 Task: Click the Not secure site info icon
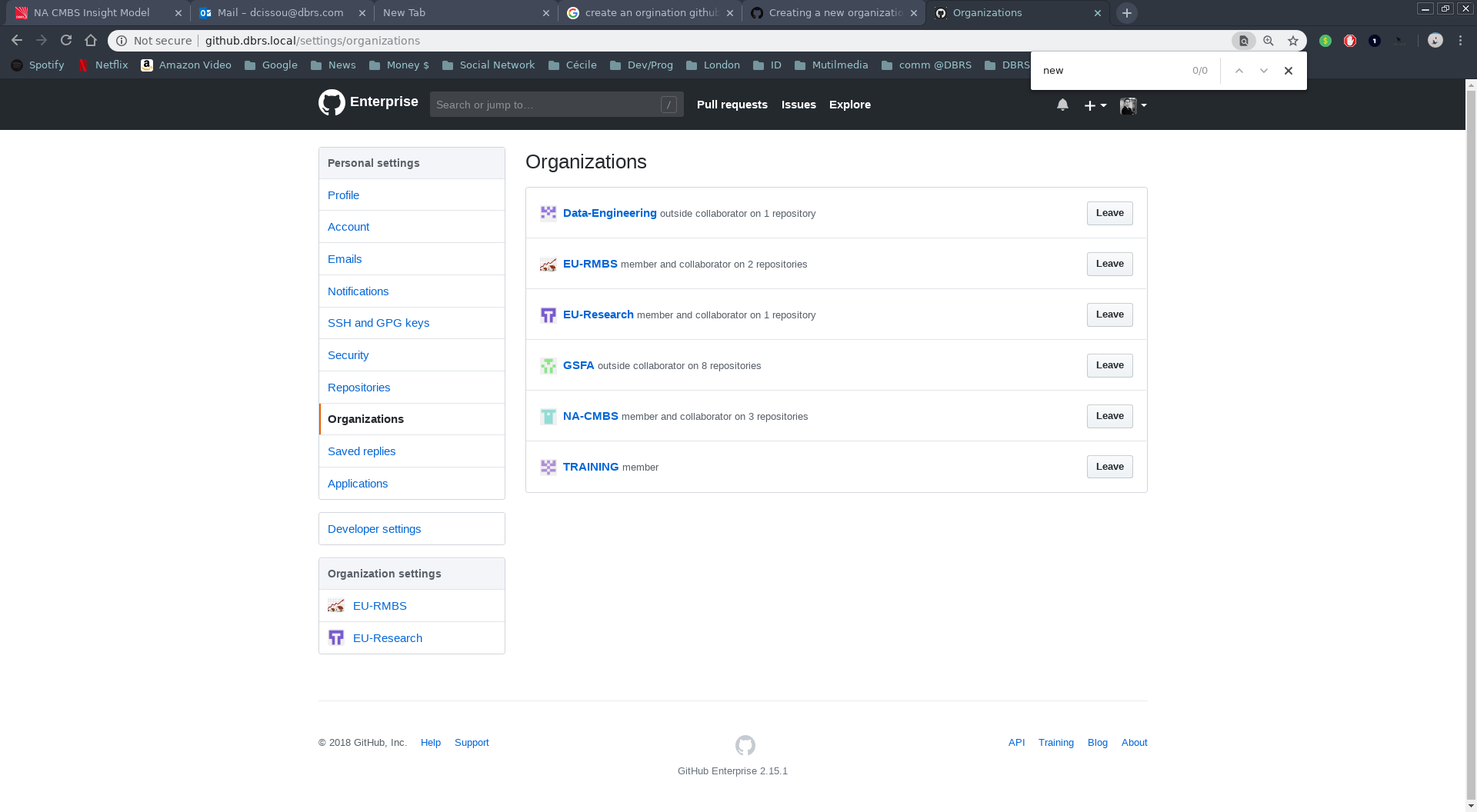pos(122,41)
